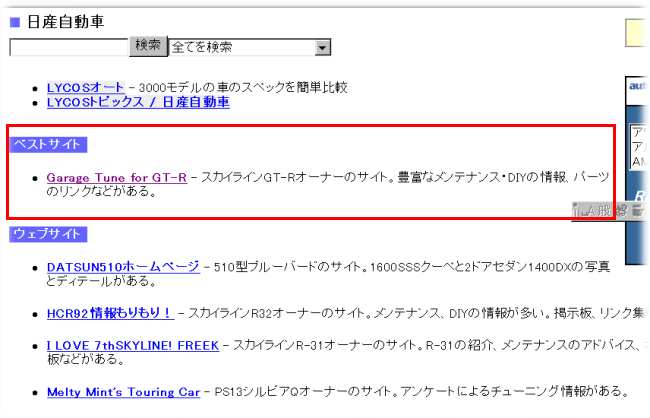Click the blue square icon beside 日産自動車

[x=15, y=22]
